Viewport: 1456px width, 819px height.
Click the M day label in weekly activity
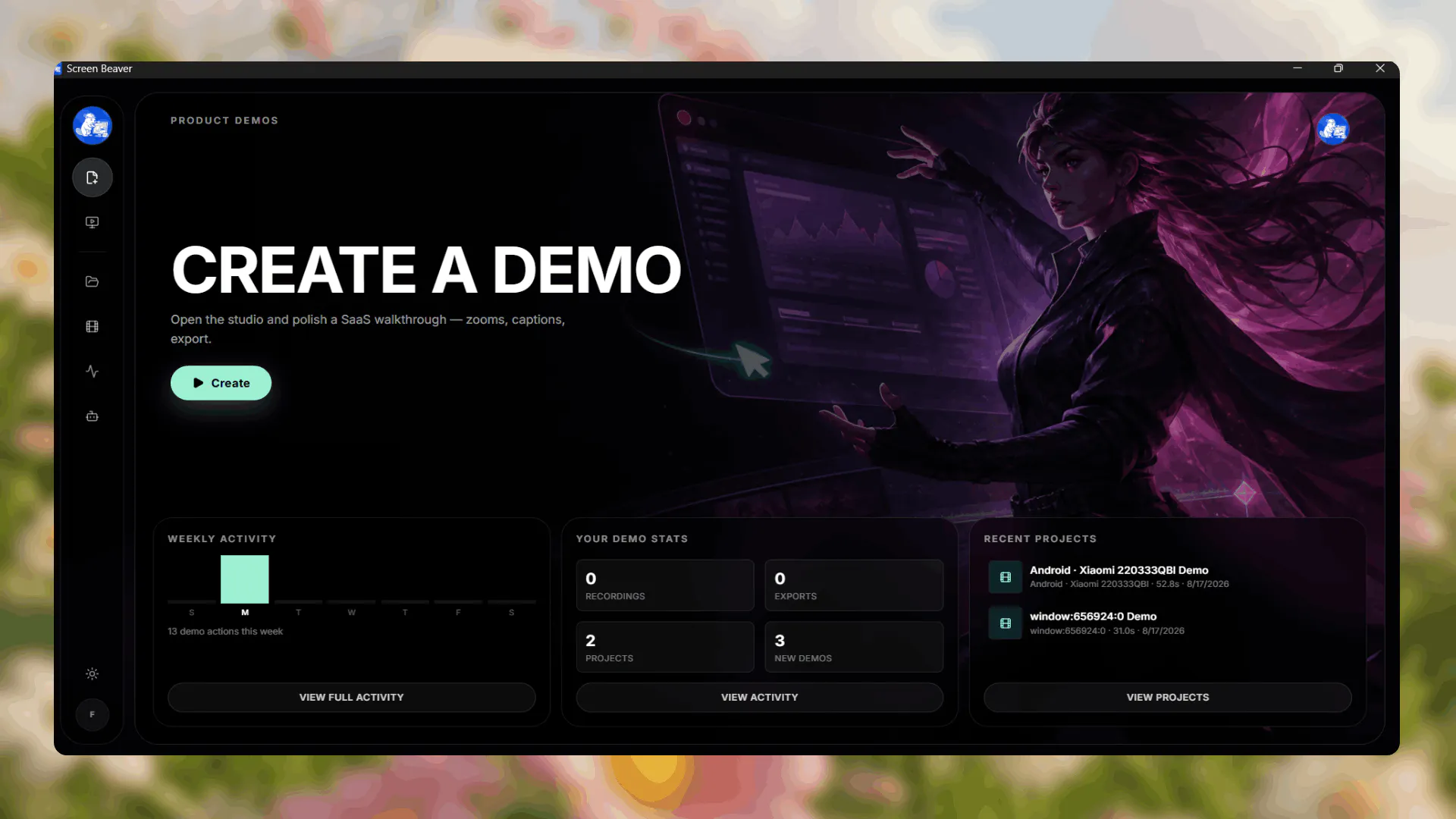[245, 612]
